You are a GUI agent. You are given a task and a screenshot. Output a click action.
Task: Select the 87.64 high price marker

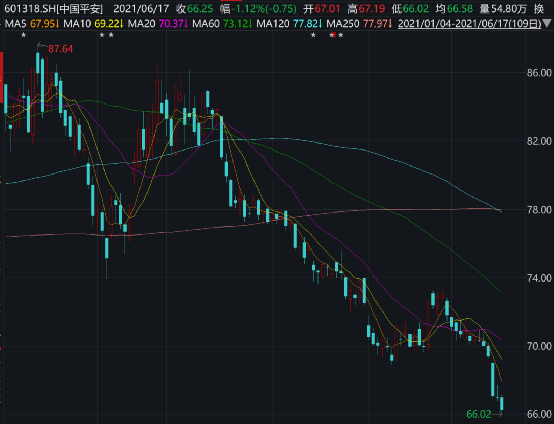coord(60,49)
